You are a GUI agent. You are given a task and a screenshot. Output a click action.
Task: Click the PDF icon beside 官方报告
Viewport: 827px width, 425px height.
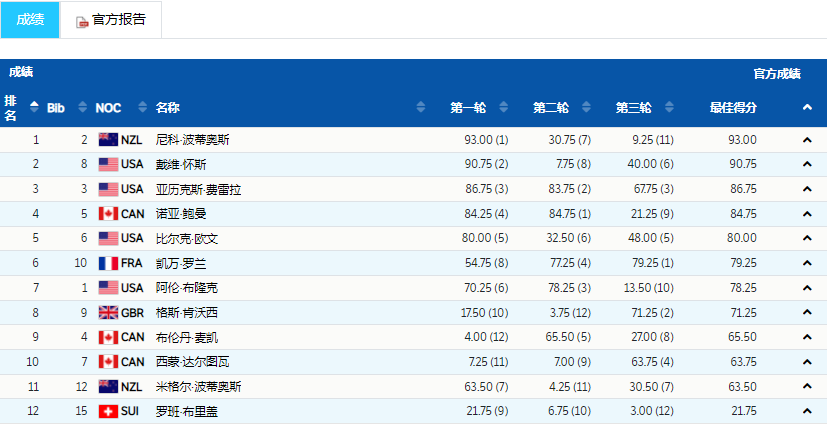(82, 22)
